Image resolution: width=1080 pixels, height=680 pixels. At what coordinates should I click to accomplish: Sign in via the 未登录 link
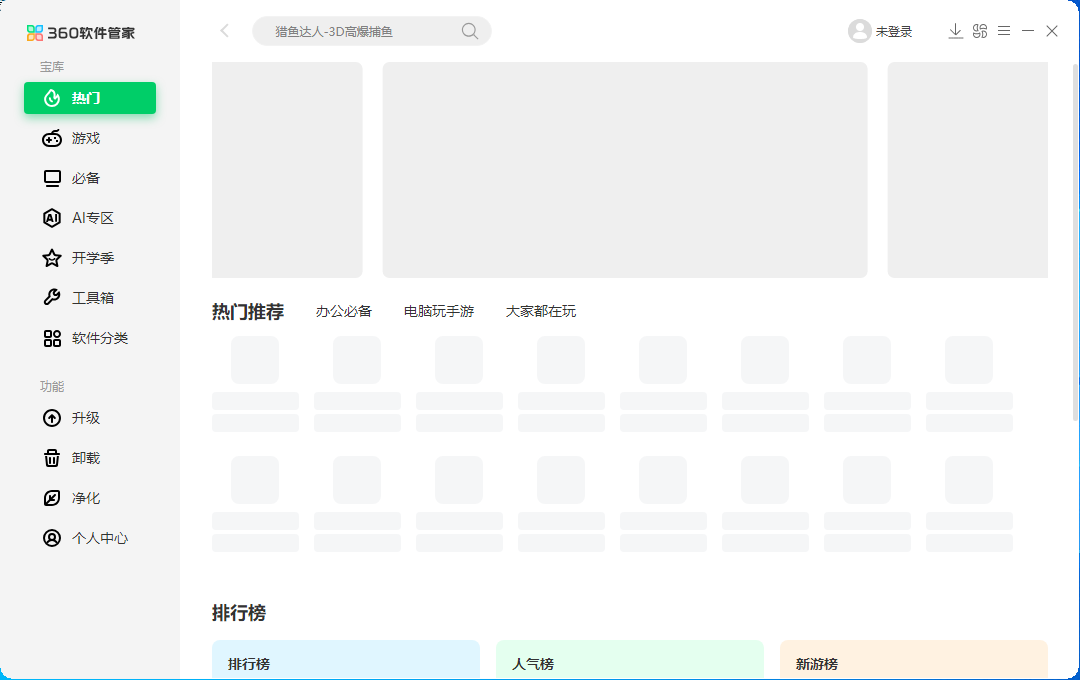point(893,31)
